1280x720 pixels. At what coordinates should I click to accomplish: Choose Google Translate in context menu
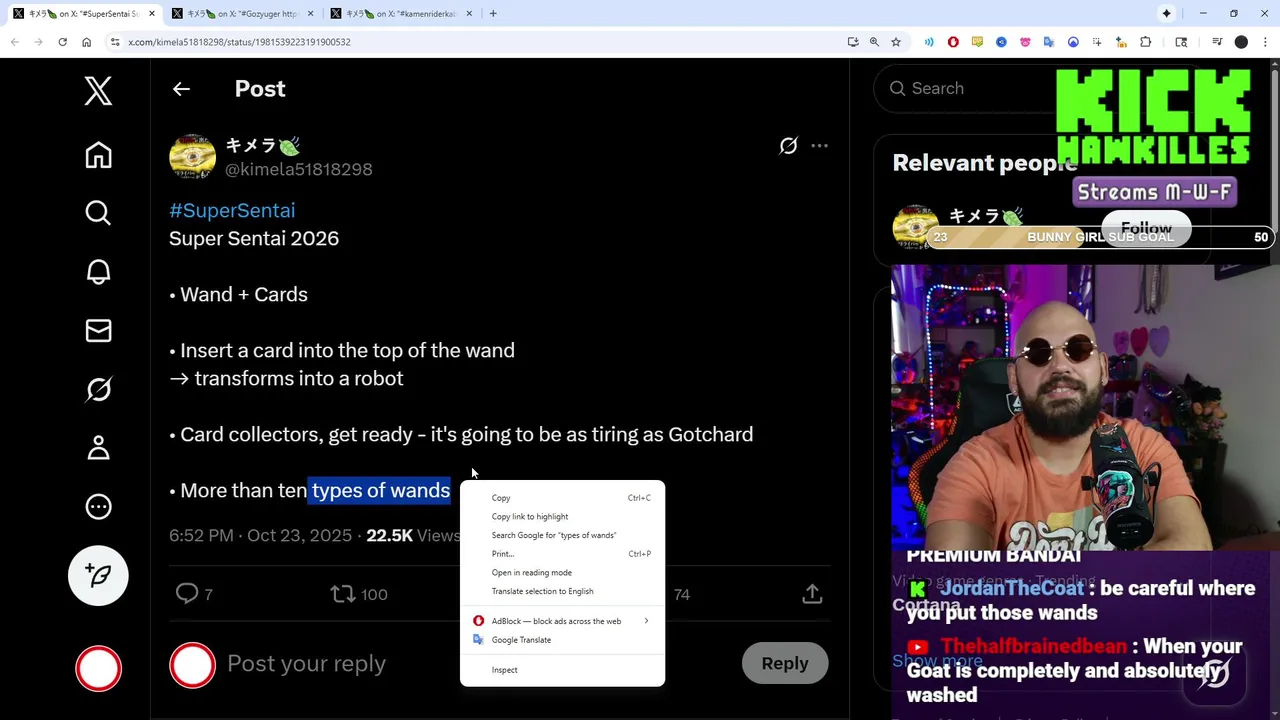pyautogui.click(x=562, y=640)
